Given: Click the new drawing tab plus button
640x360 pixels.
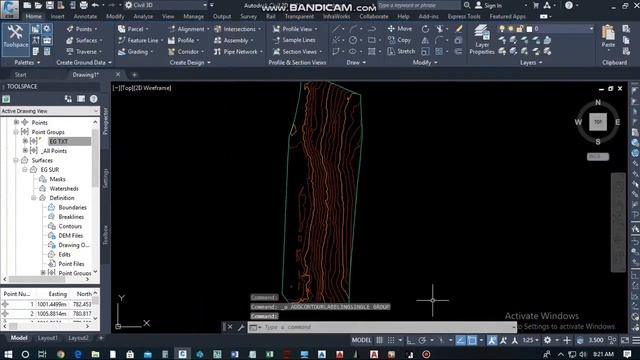Looking at the screenshot, I should pyautogui.click(x=134, y=75).
